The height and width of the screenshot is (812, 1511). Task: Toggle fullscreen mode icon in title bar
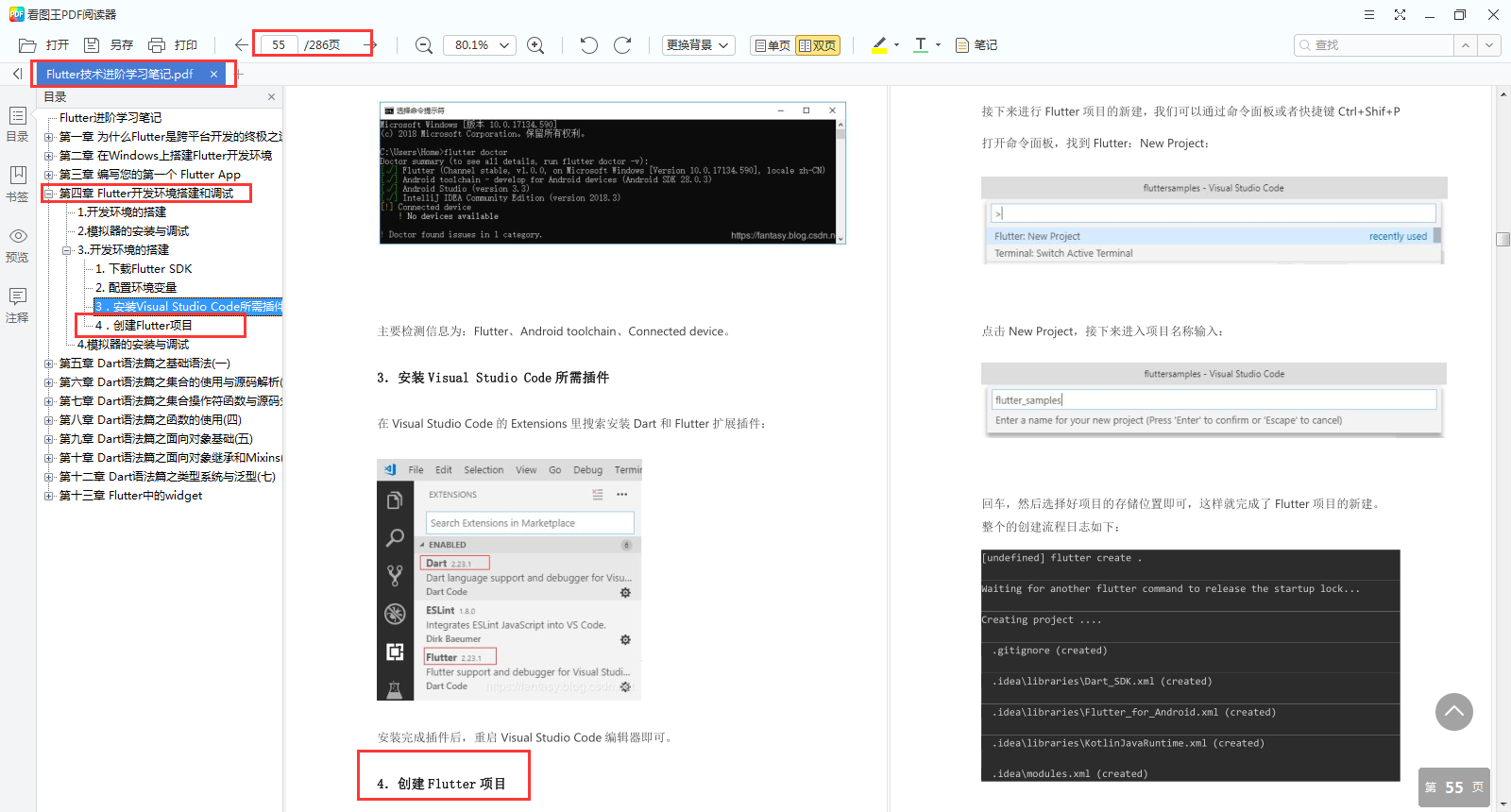pos(1400,14)
